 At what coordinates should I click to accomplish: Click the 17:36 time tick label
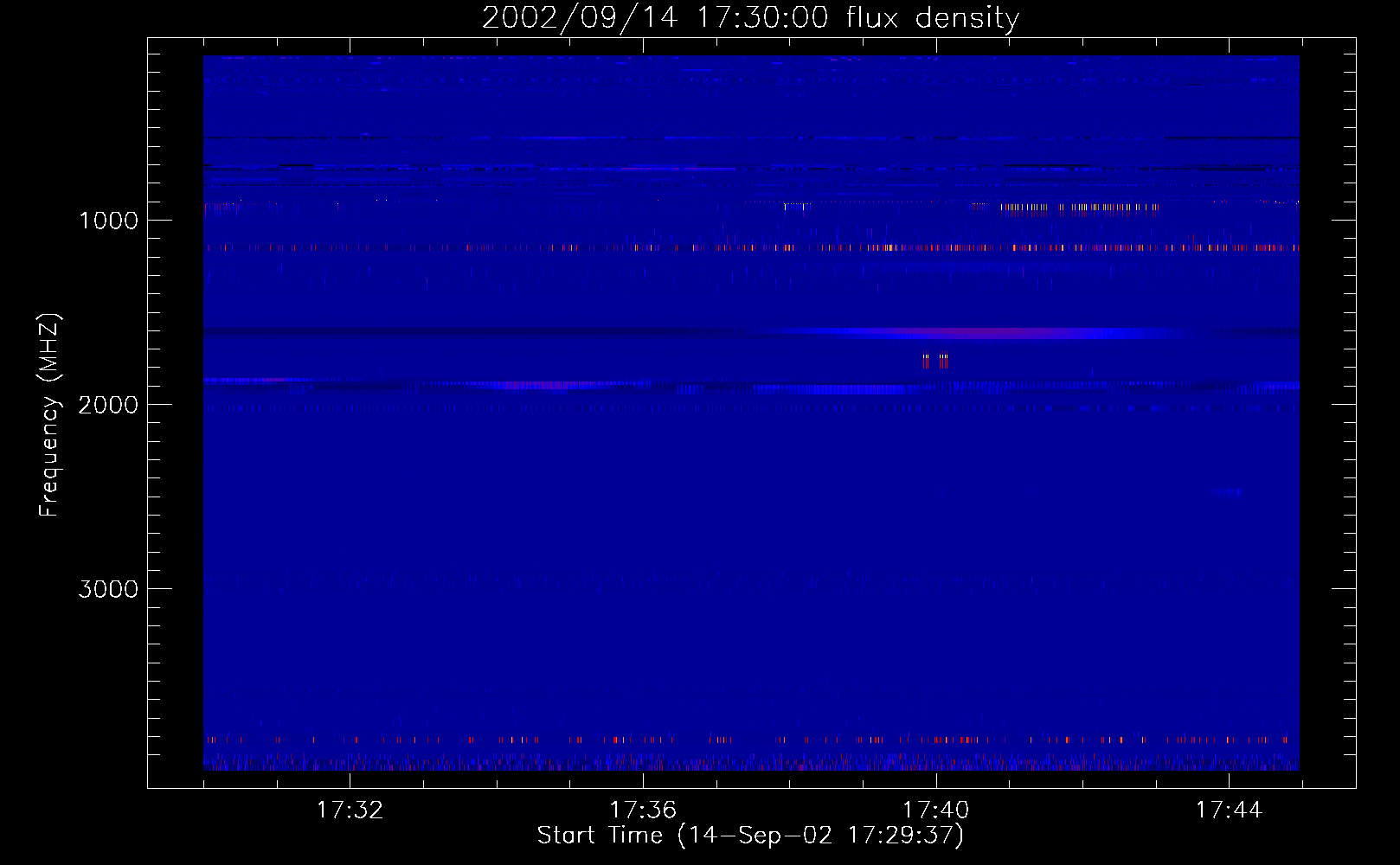pyautogui.click(x=643, y=811)
